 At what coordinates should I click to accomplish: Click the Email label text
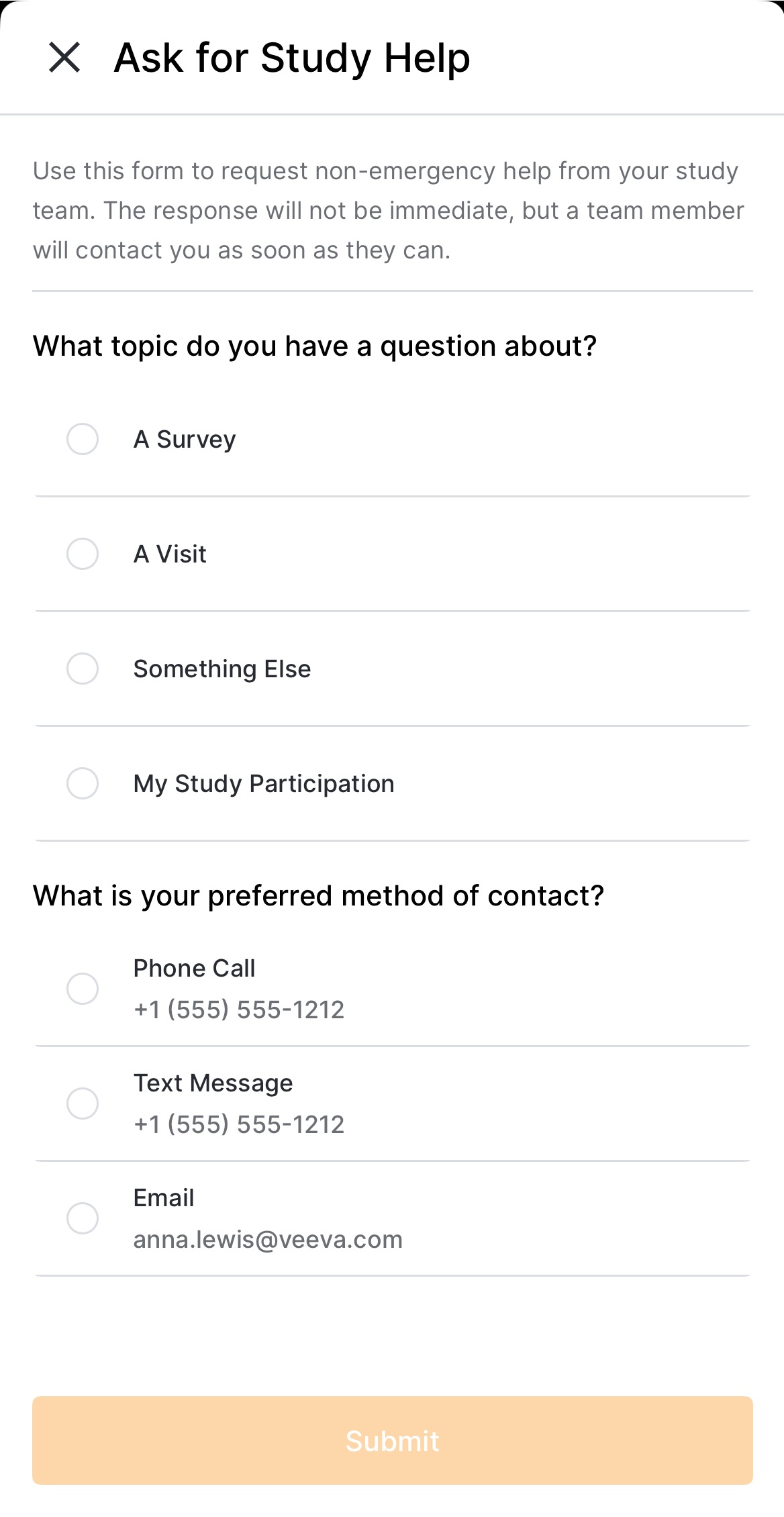pos(164,1198)
